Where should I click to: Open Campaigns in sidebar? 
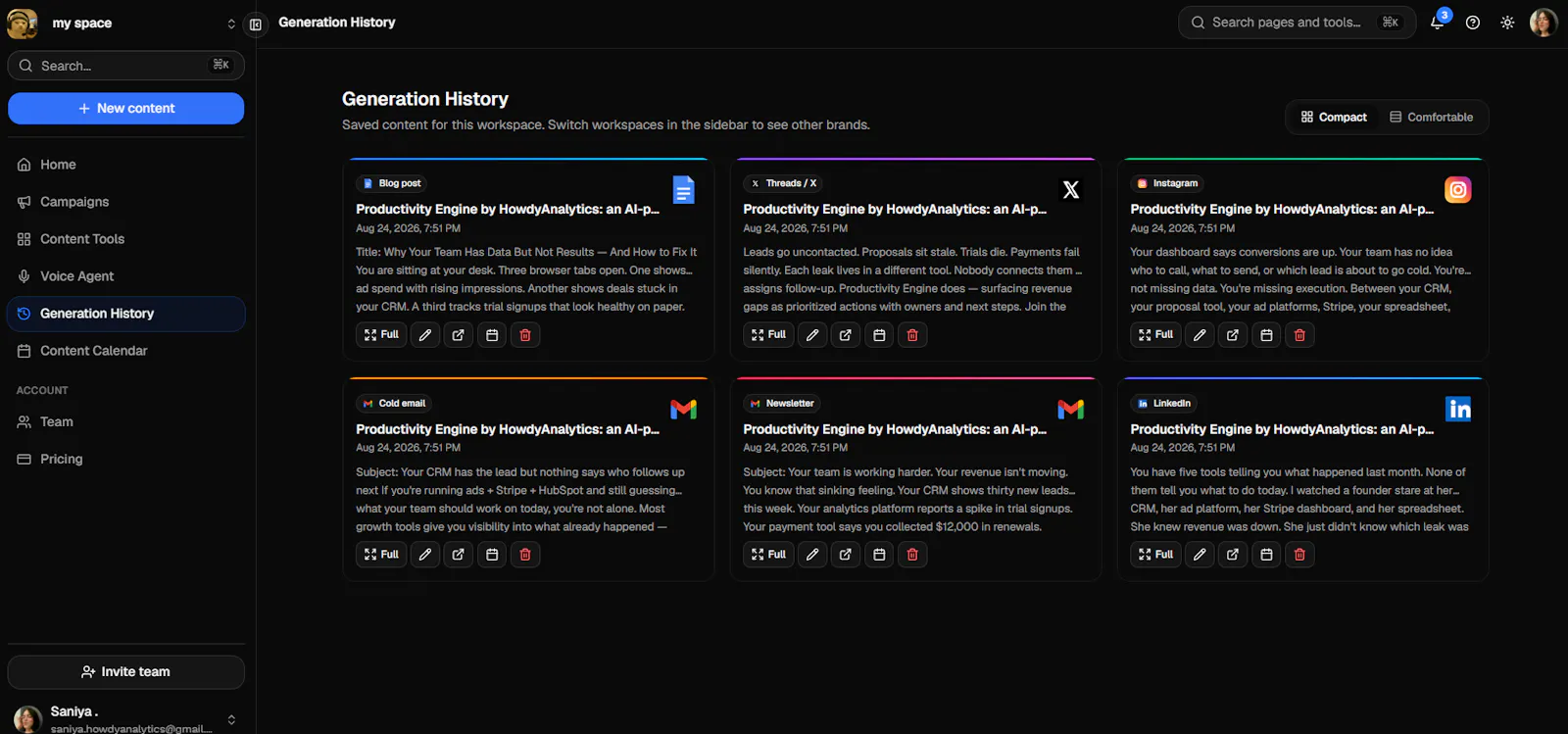tap(126, 202)
